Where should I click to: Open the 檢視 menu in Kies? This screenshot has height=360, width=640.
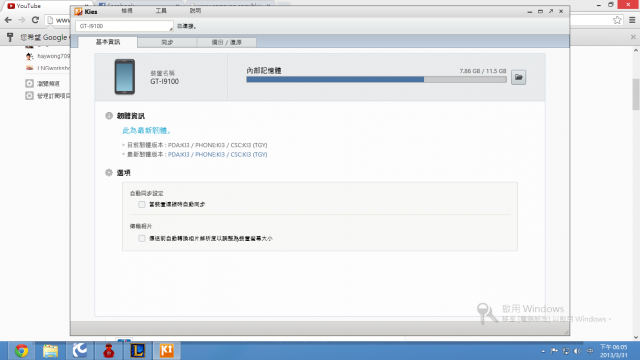[x=127, y=11]
